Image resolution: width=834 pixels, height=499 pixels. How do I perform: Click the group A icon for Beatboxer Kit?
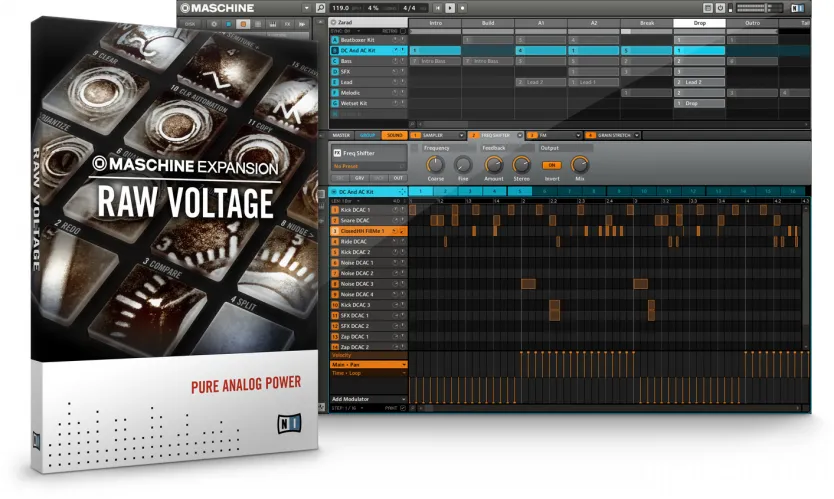click(335, 39)
